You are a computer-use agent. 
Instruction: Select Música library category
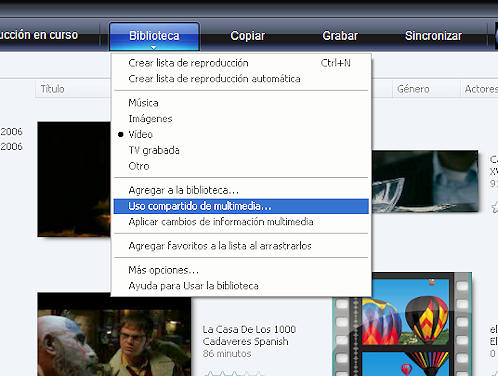click(x=241, y=103)
